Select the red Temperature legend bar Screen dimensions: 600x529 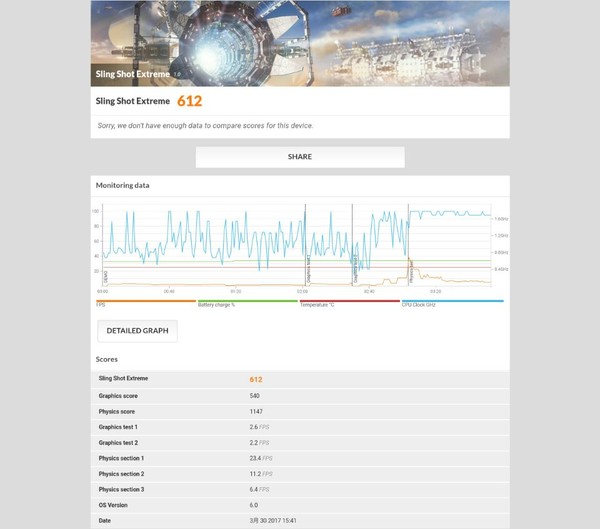(x=350, y=301)
